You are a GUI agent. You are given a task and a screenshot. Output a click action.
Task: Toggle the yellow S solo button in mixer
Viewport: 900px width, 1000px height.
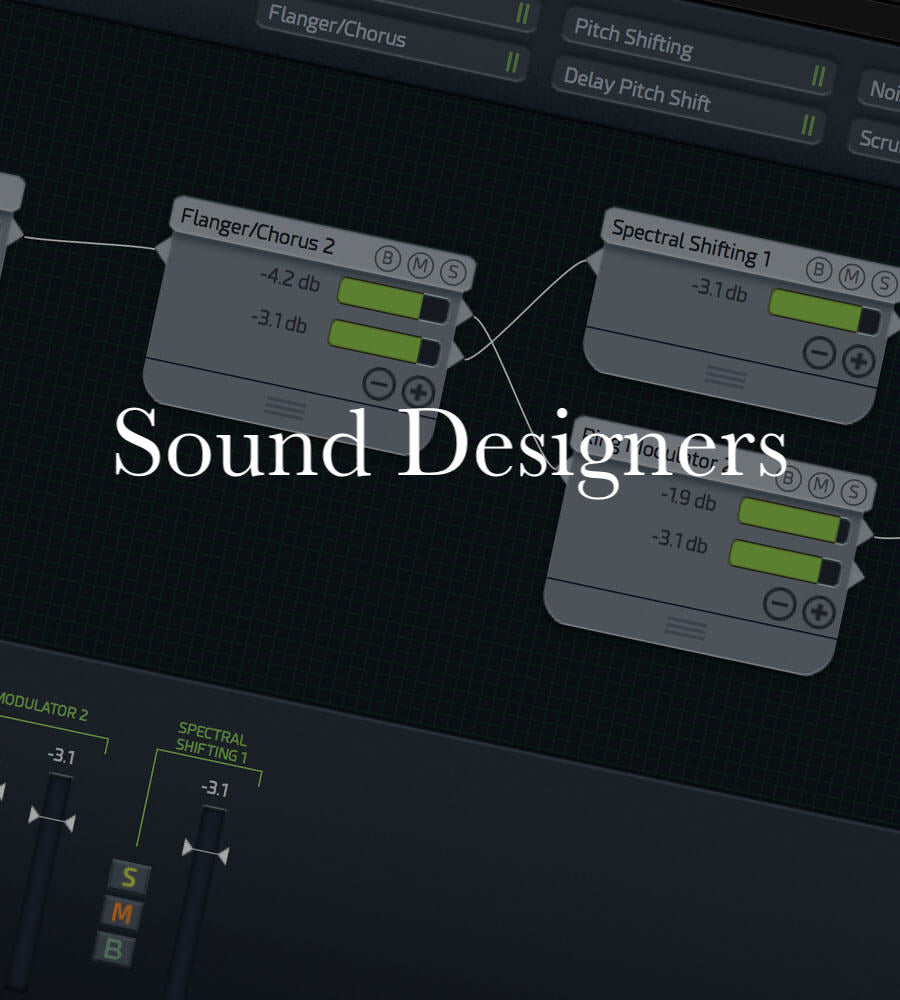click(129, 878)
